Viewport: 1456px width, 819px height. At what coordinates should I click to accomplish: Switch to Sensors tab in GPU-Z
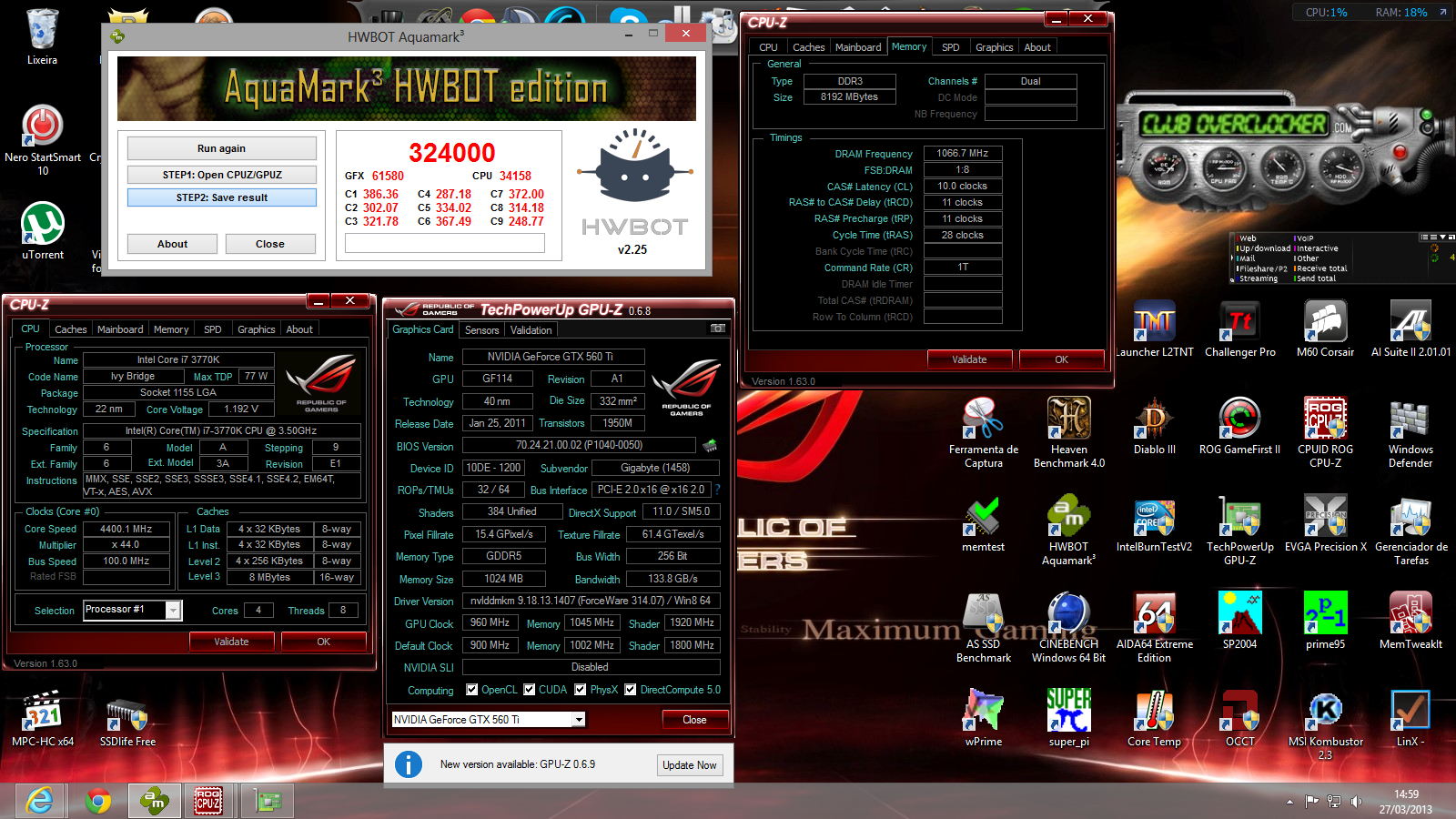coord(481,330)
